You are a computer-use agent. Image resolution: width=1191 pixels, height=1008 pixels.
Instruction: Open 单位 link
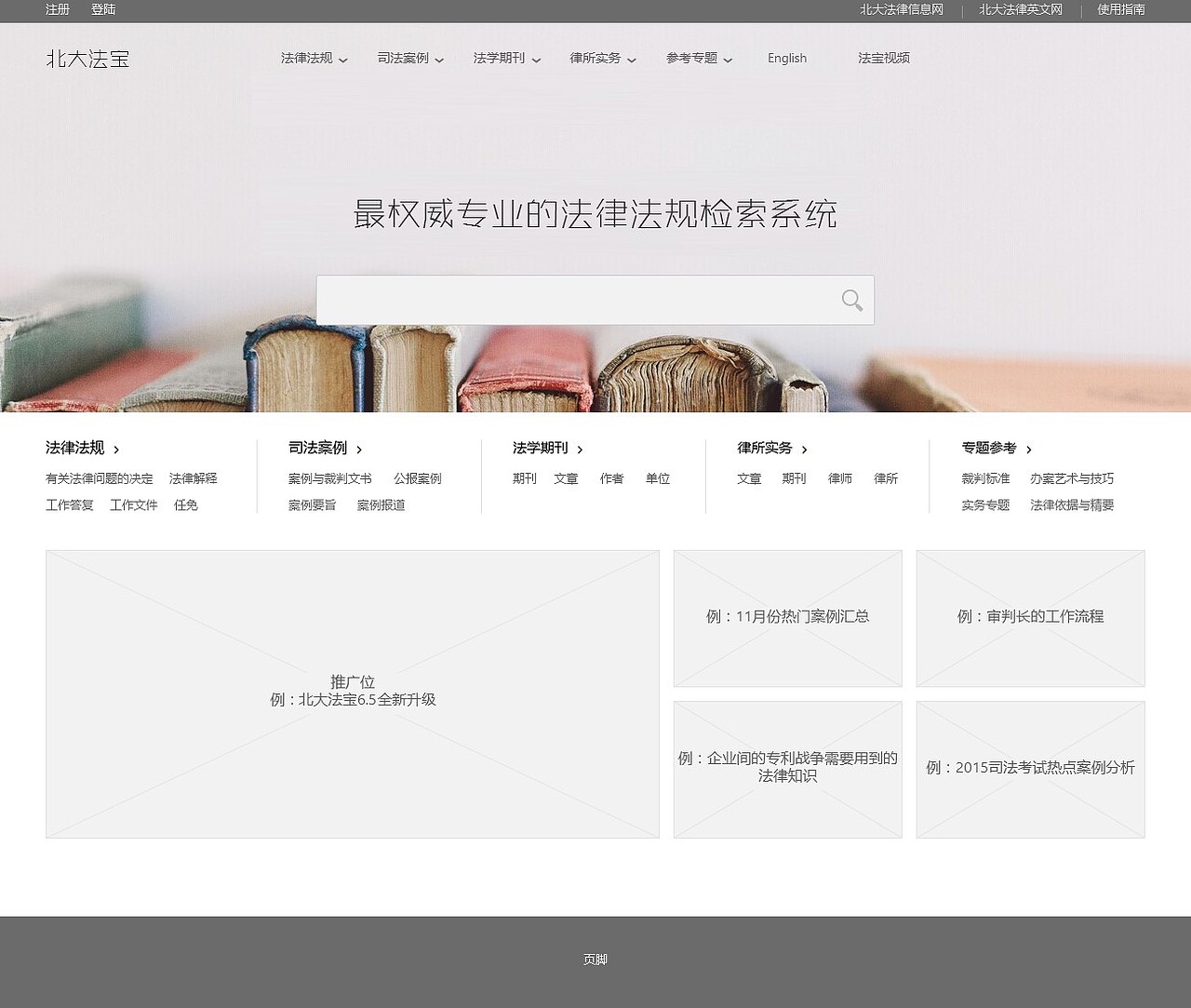click(x=658, y=478)
